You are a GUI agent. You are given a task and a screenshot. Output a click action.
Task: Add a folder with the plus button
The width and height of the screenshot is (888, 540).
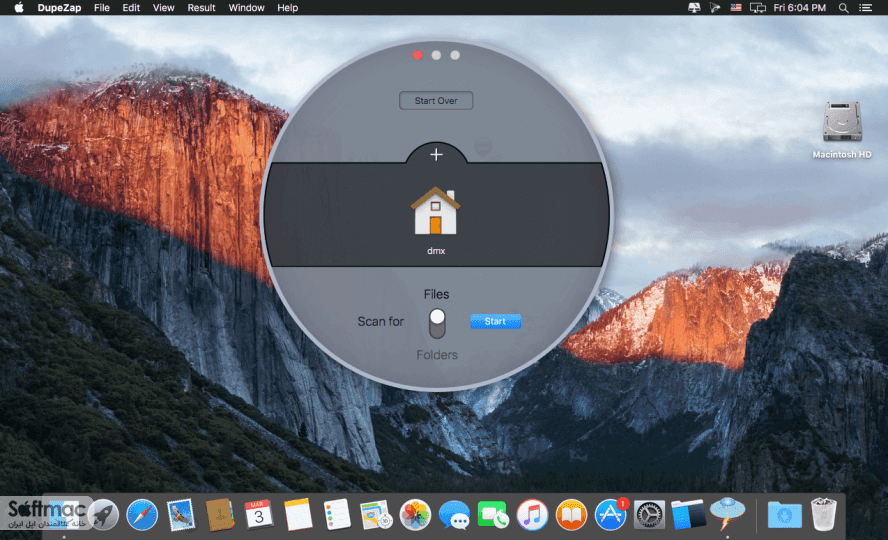(x=436, y=155)
